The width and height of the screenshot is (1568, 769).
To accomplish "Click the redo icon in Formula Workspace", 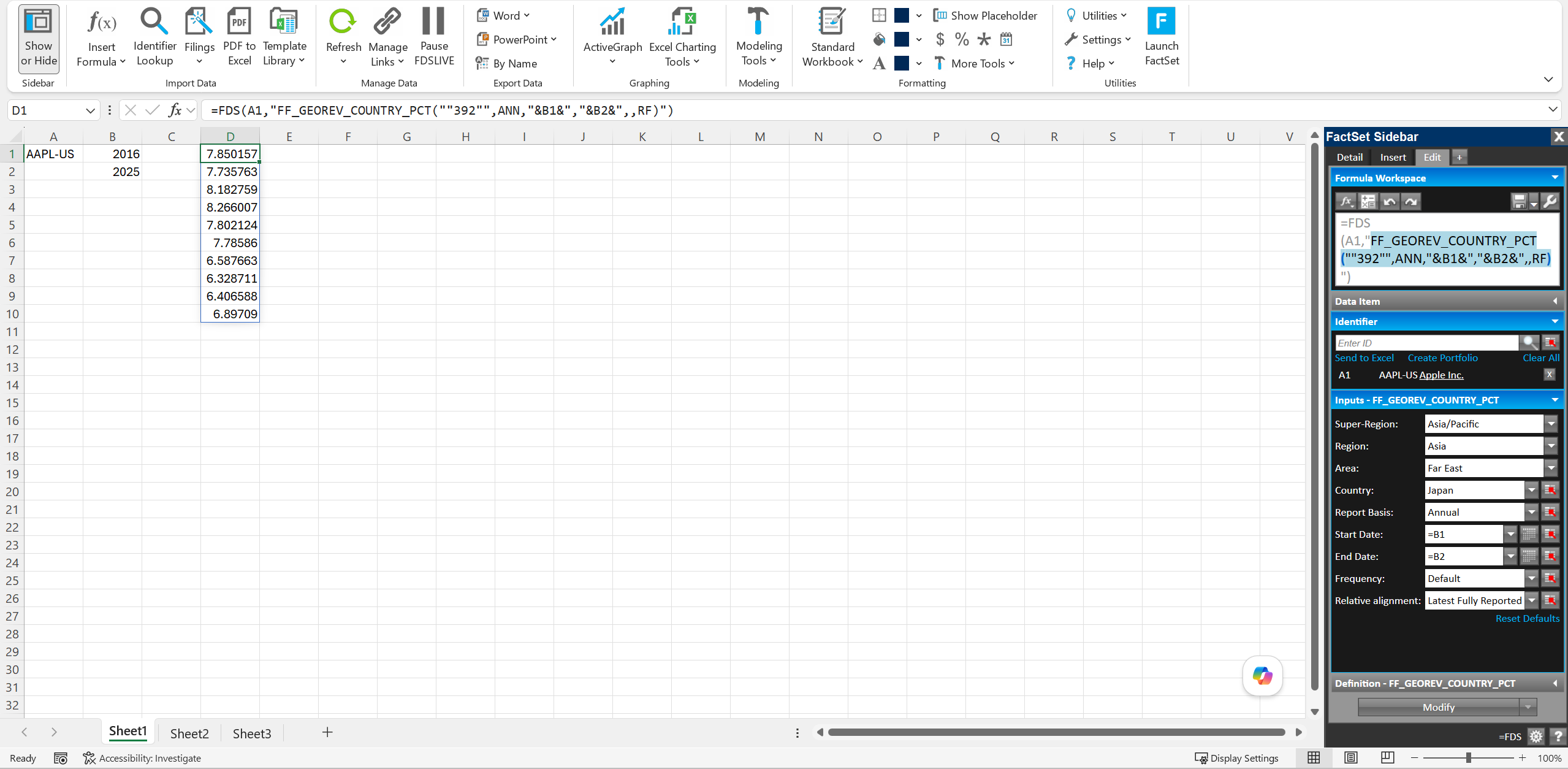I will [1410, 202].
